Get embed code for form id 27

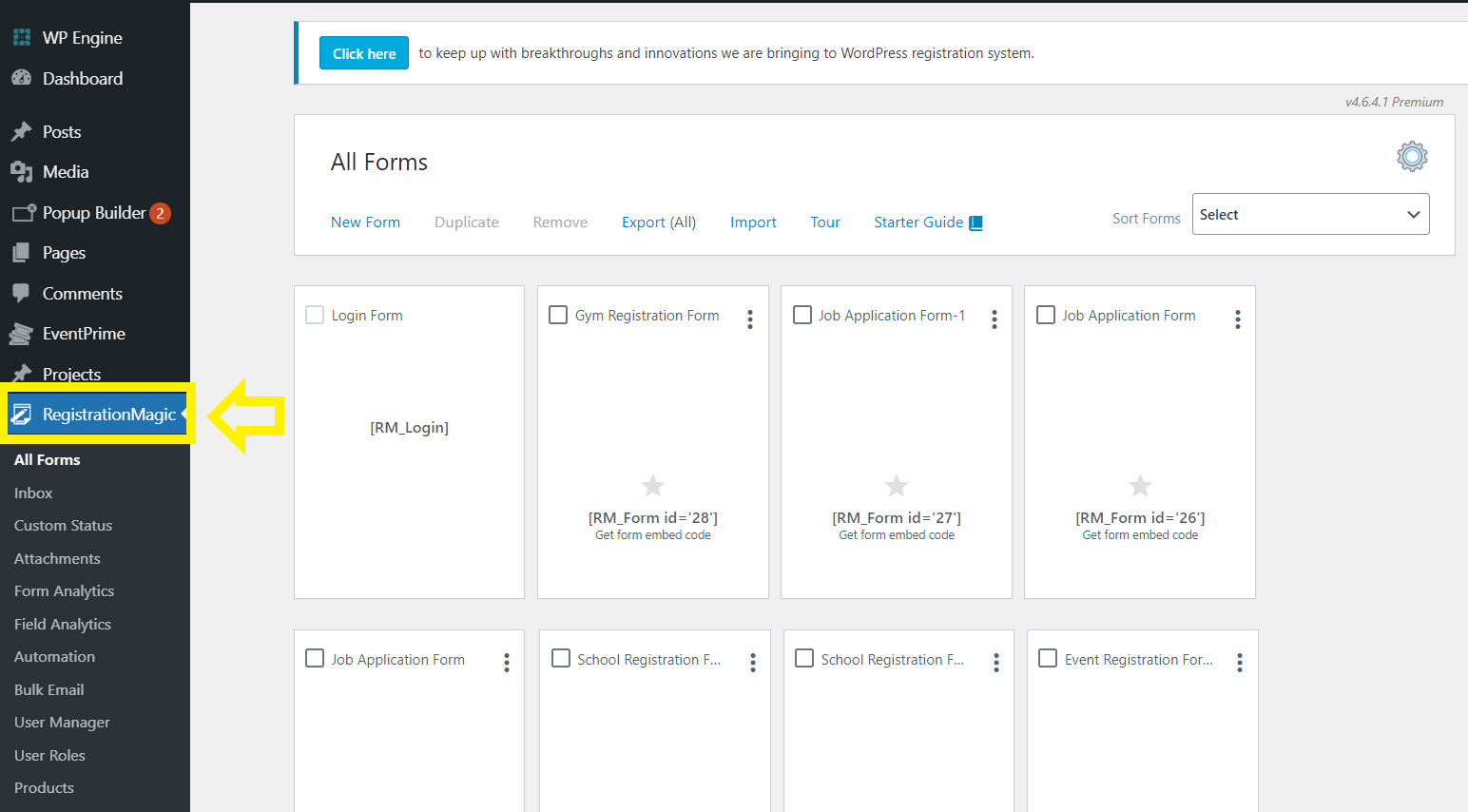tap(897, 535)
